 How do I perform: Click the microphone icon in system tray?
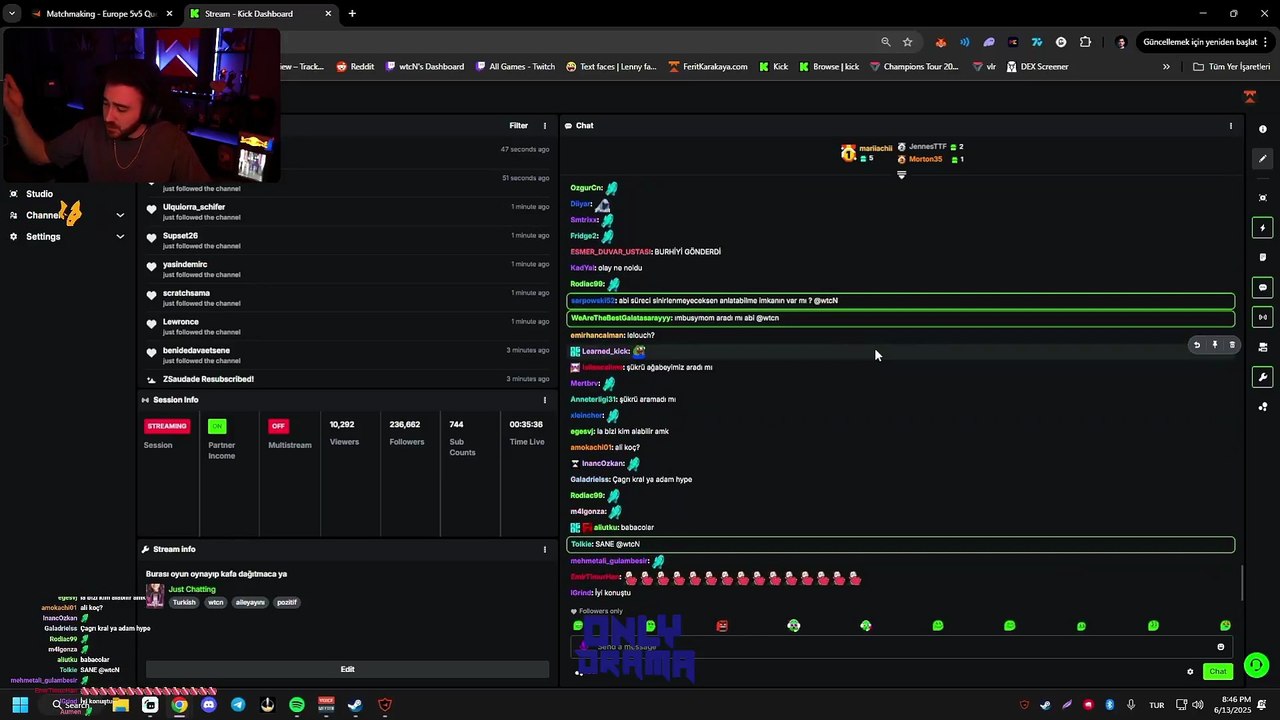[x=1131, y=705]
